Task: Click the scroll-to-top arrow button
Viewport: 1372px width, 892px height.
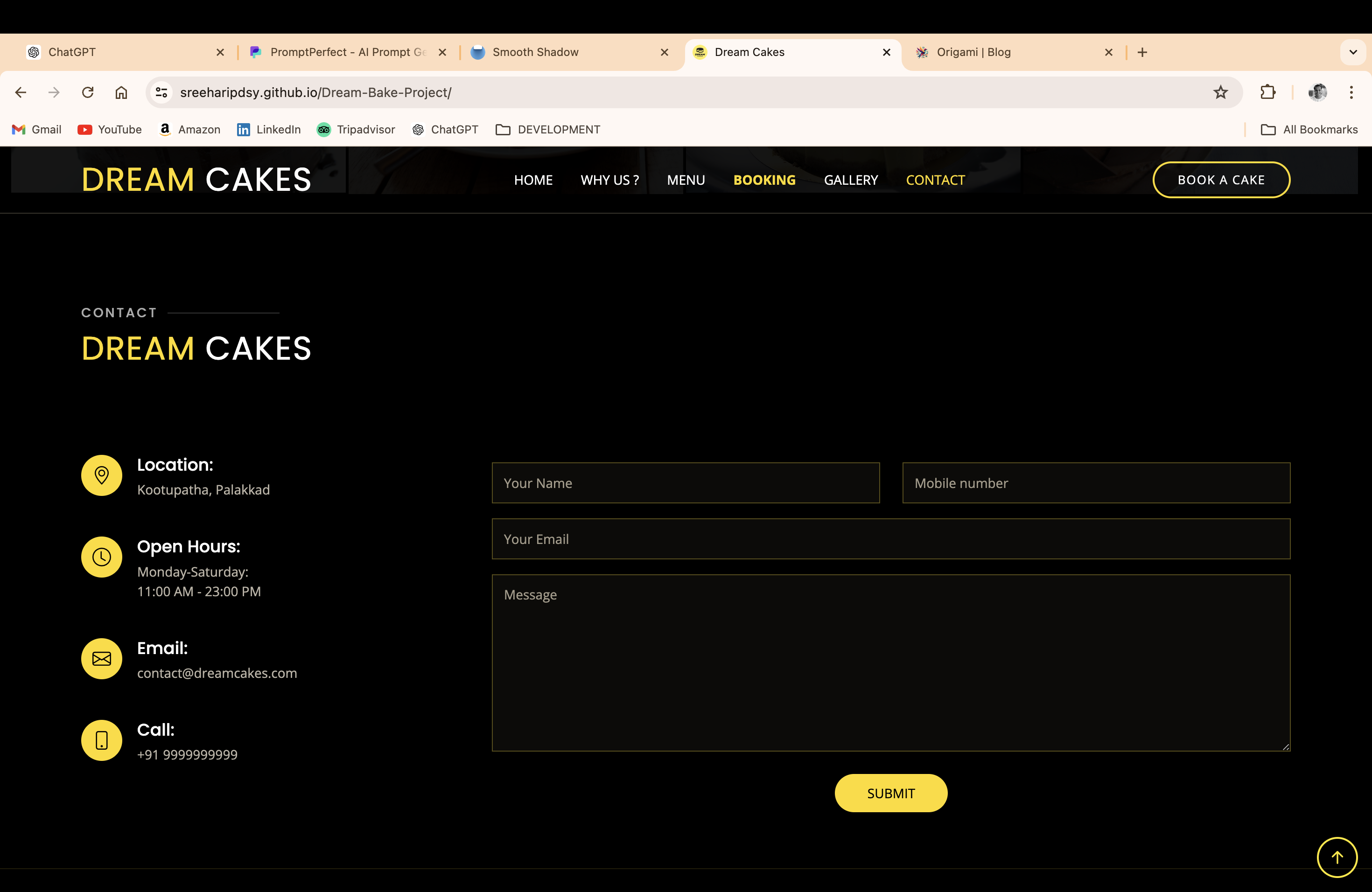Action: coord(1337,857)
